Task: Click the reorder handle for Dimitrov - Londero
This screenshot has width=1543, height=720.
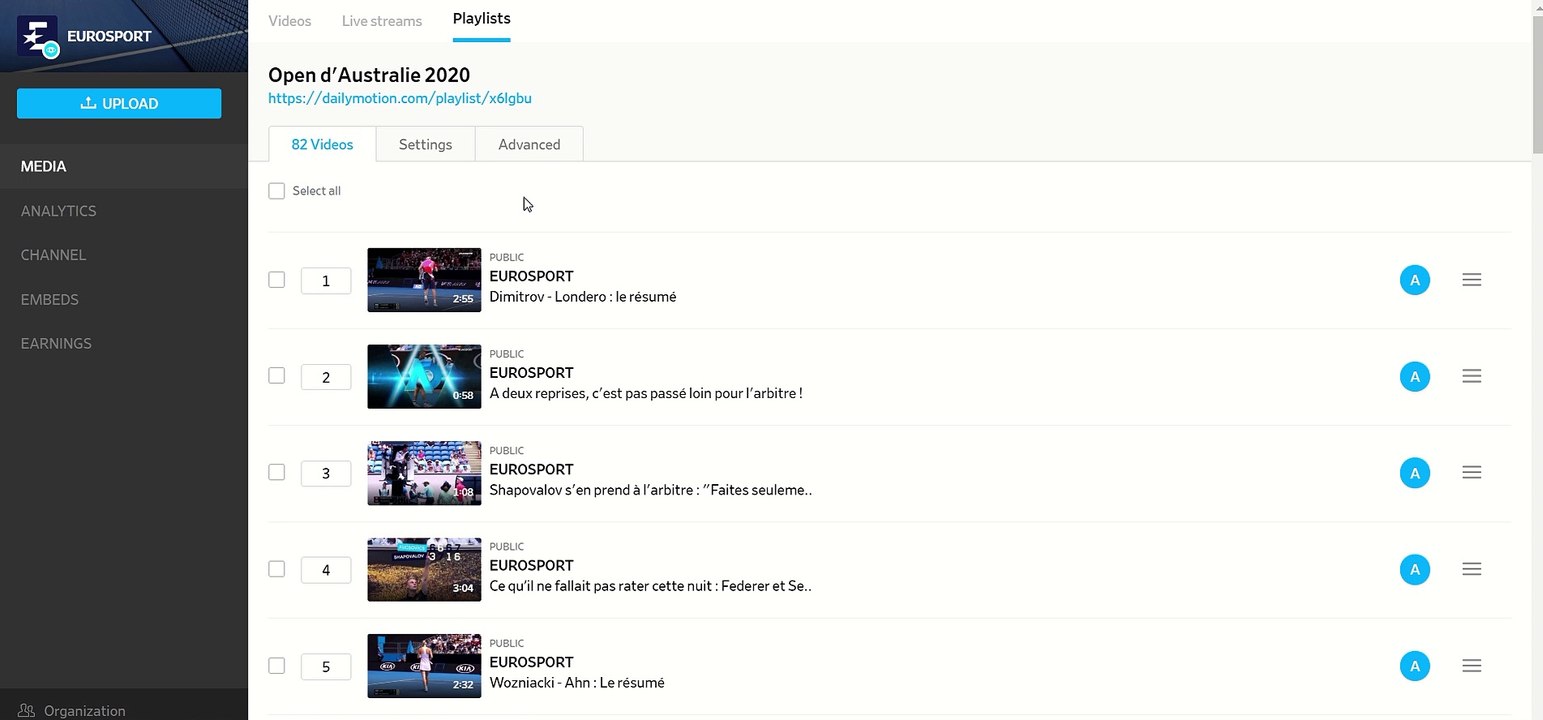Action: tap(1471, 280)
